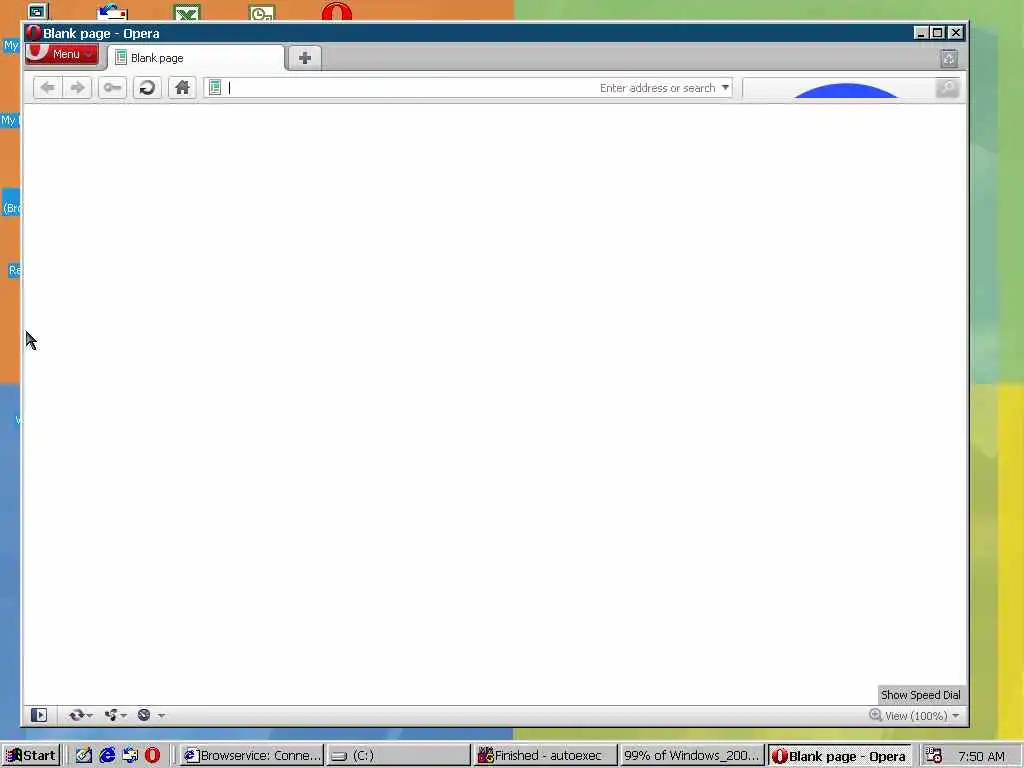Go back with the Back arrow
The image size is (1024, 768).
[x=48, y=88]
